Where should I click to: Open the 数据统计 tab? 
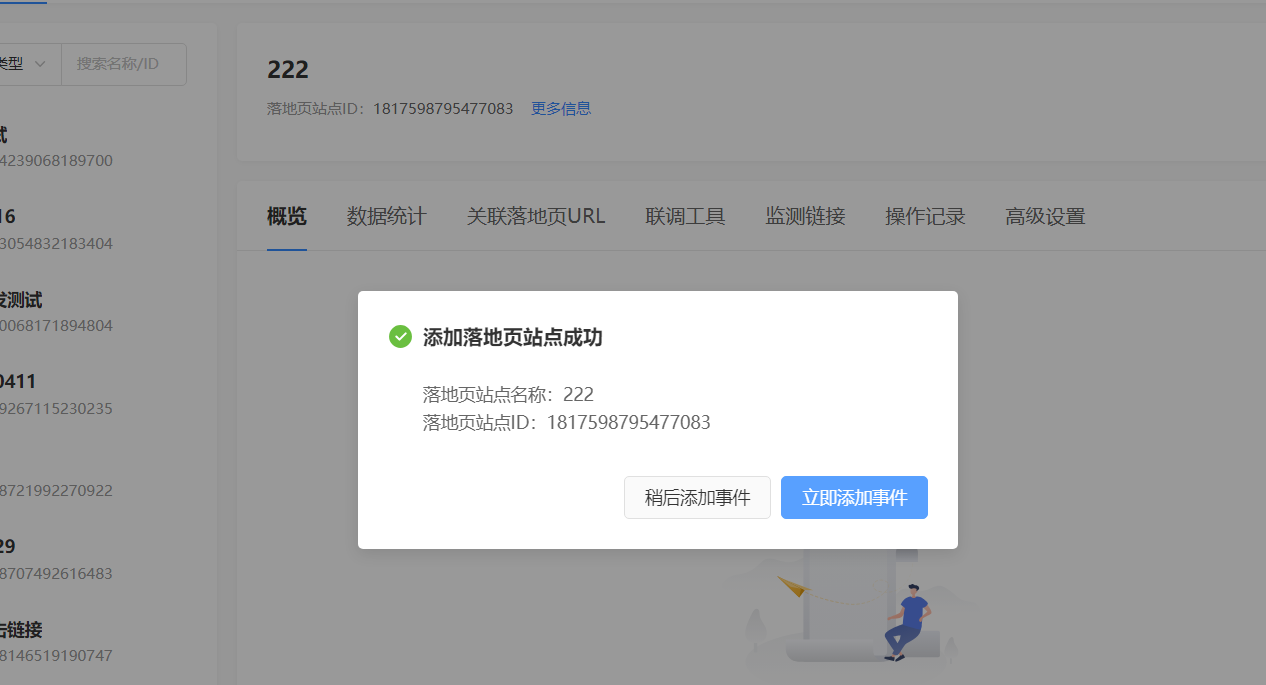(x=386, y=216)
